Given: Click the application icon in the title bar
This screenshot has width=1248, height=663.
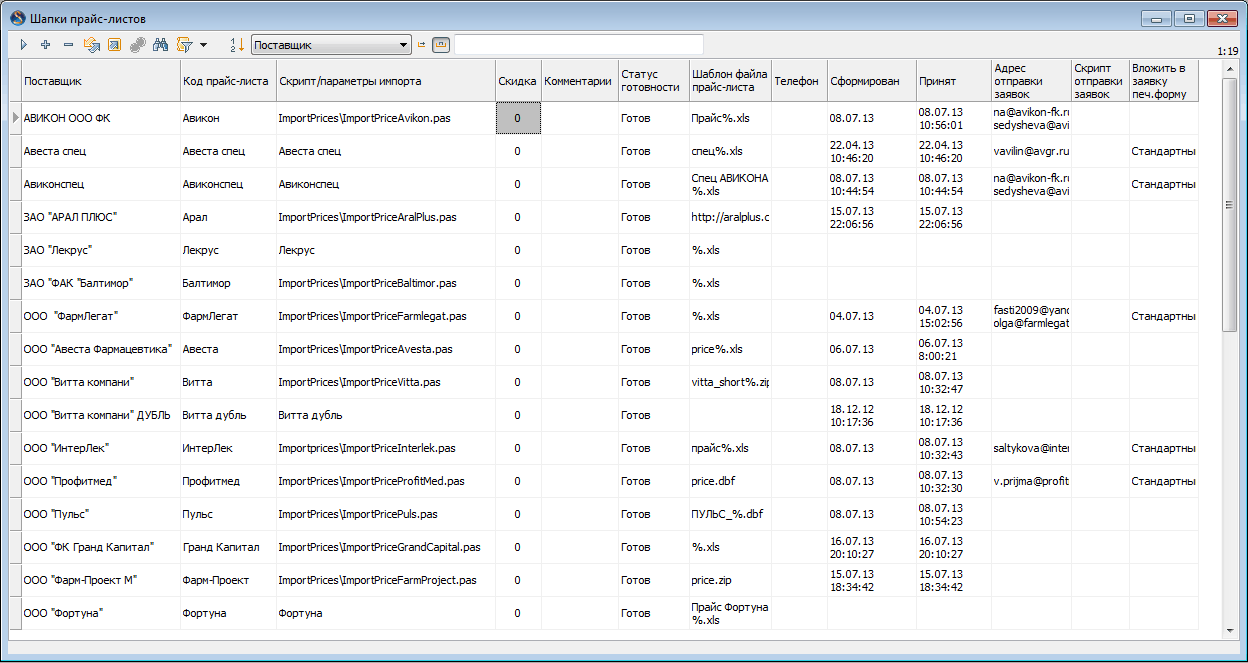Looking at the screenshot, I should [17, 19].
